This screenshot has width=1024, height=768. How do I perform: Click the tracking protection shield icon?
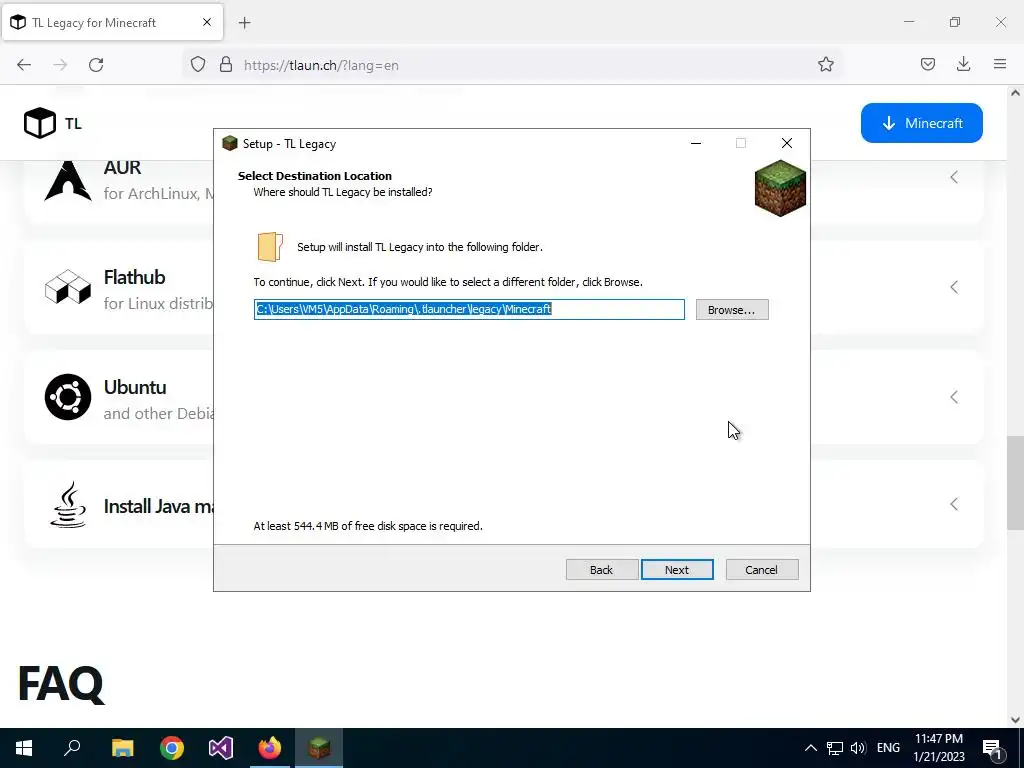pos(198,65)
